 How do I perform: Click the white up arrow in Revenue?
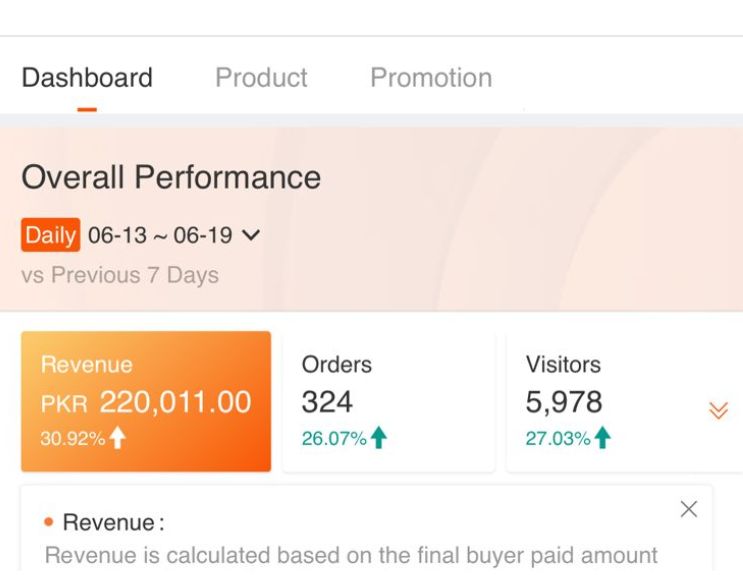tap(118, 438)
